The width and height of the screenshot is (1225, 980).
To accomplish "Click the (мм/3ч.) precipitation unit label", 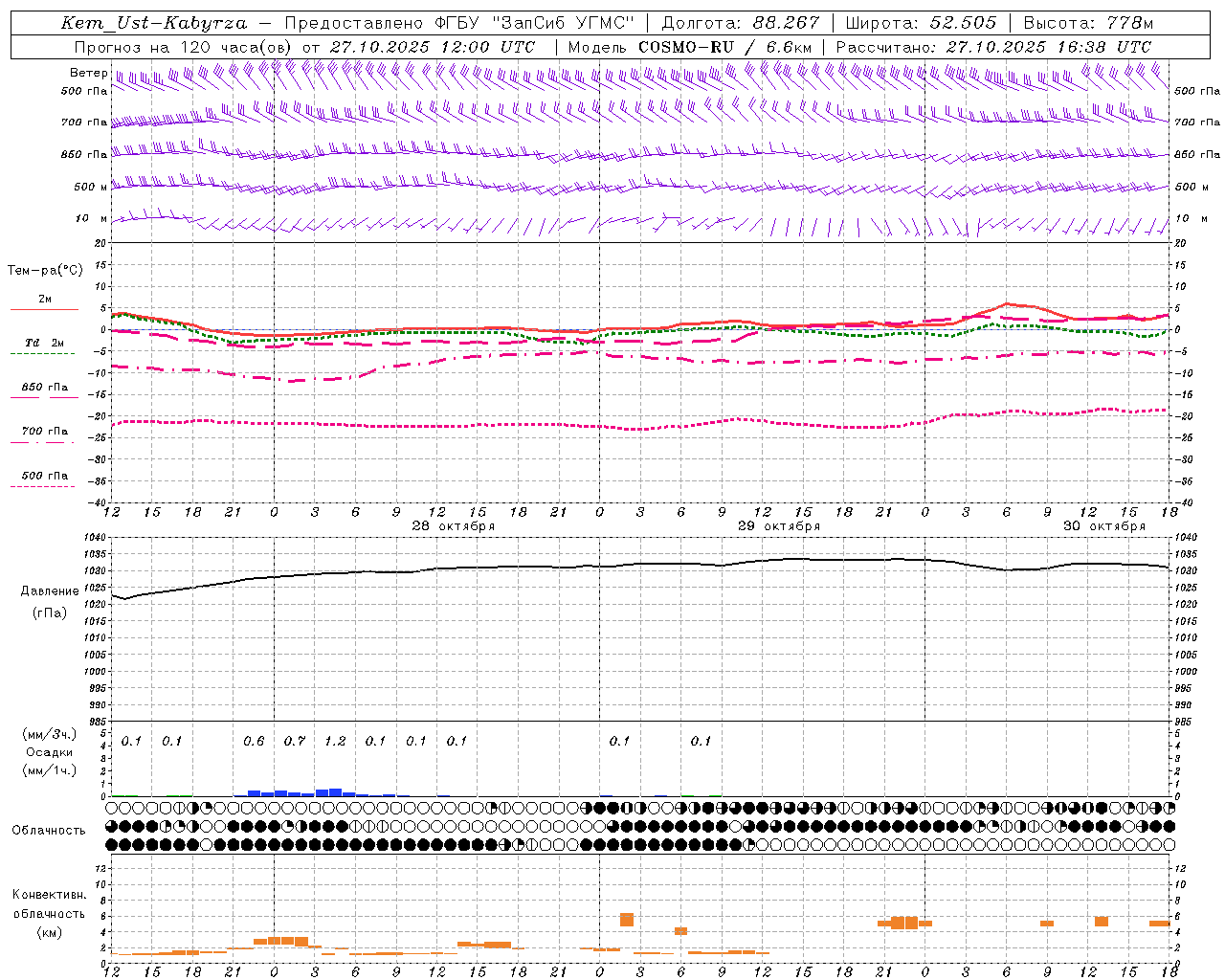I will 50,734.
